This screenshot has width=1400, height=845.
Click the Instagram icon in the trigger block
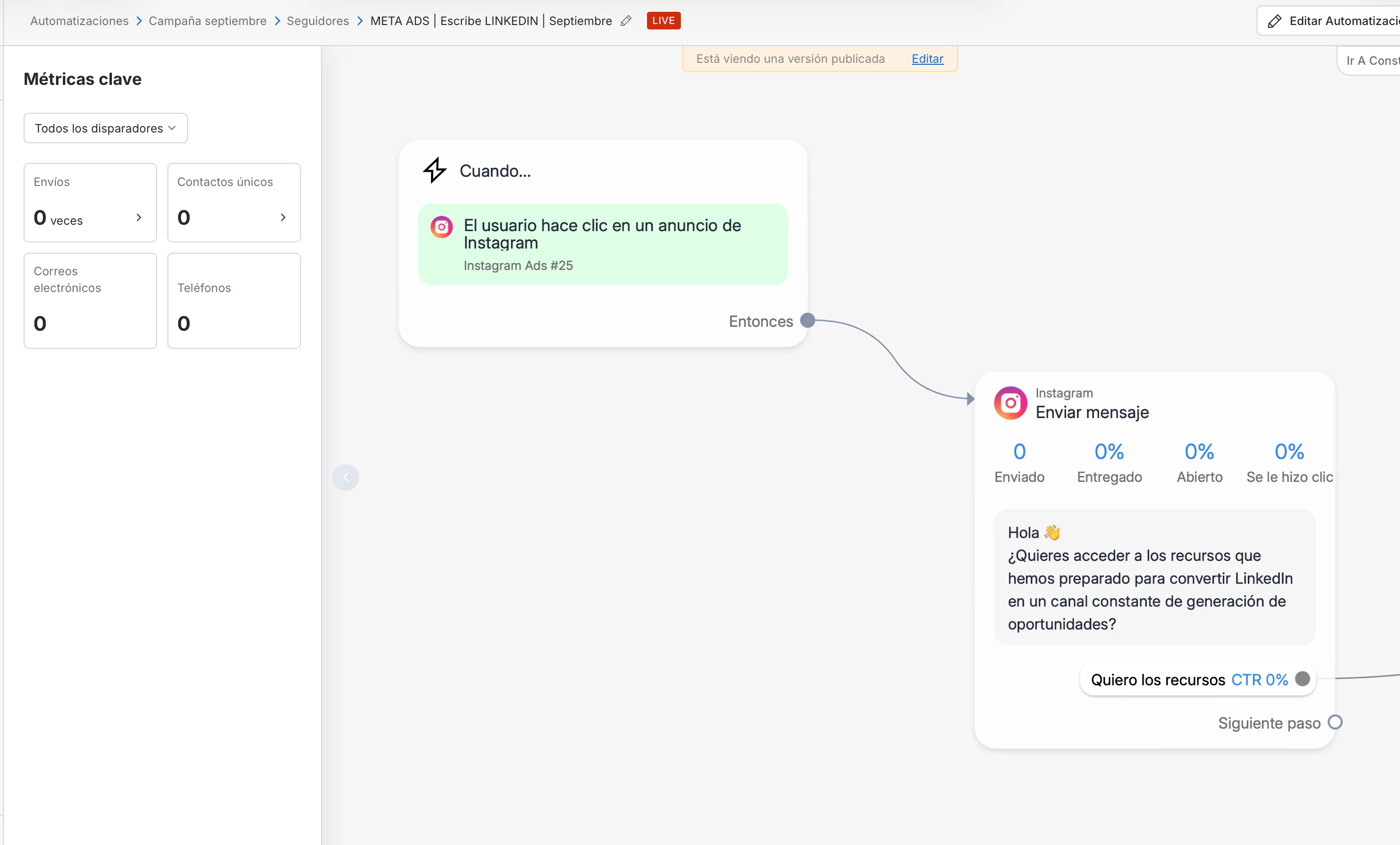pos(441,227)
